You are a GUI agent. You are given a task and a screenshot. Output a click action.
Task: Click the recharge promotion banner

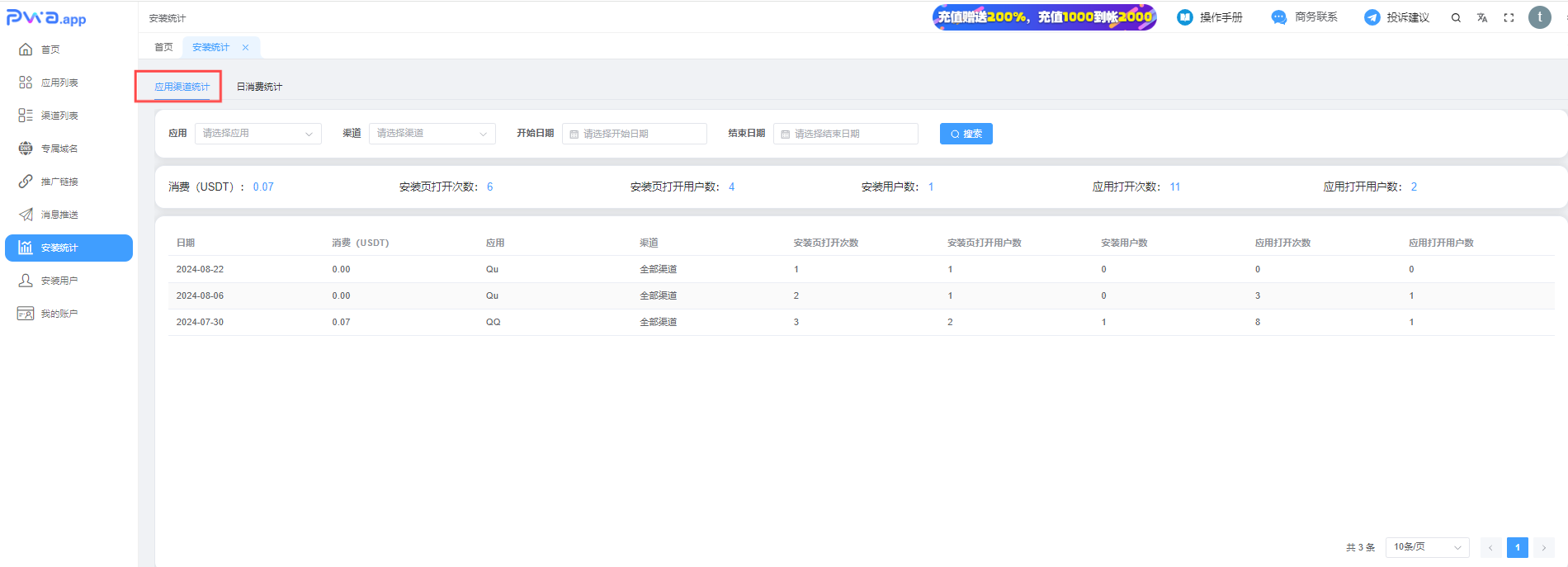tap(1044, 17)
